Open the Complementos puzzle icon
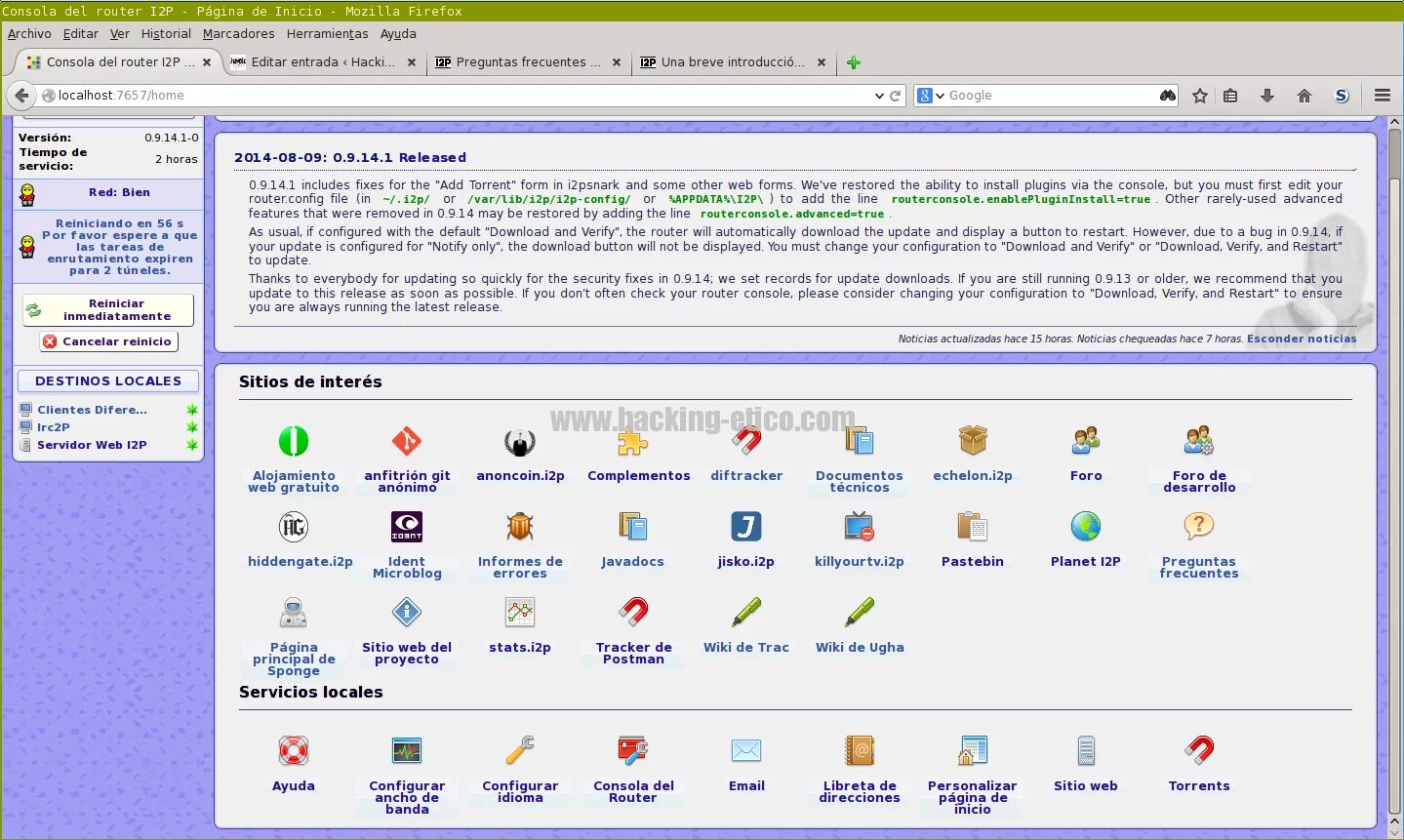This screenshot has width=1404, height=840. point(633,441)
